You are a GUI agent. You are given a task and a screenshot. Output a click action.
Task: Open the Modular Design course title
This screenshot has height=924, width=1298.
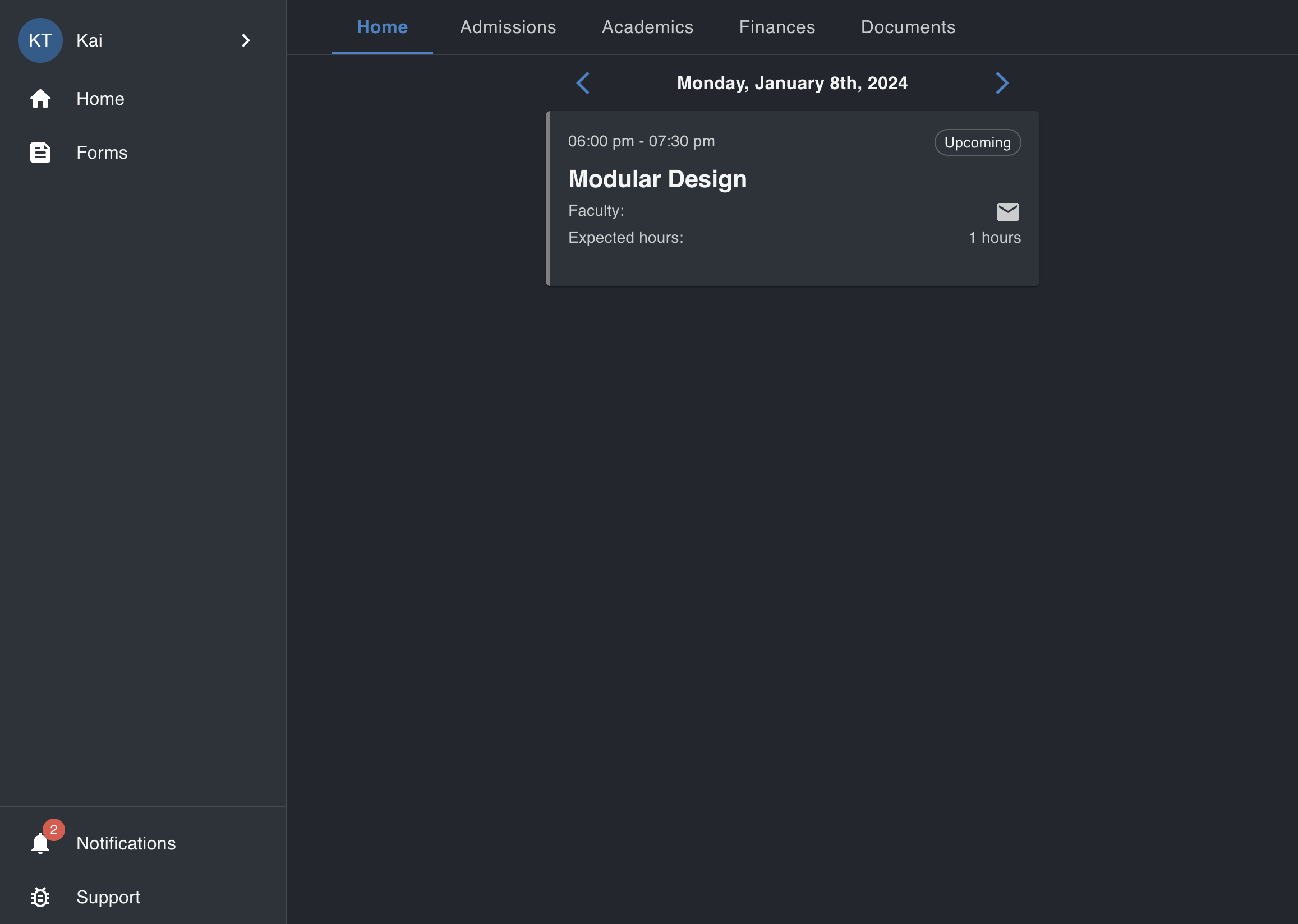[x=657, y=179]
